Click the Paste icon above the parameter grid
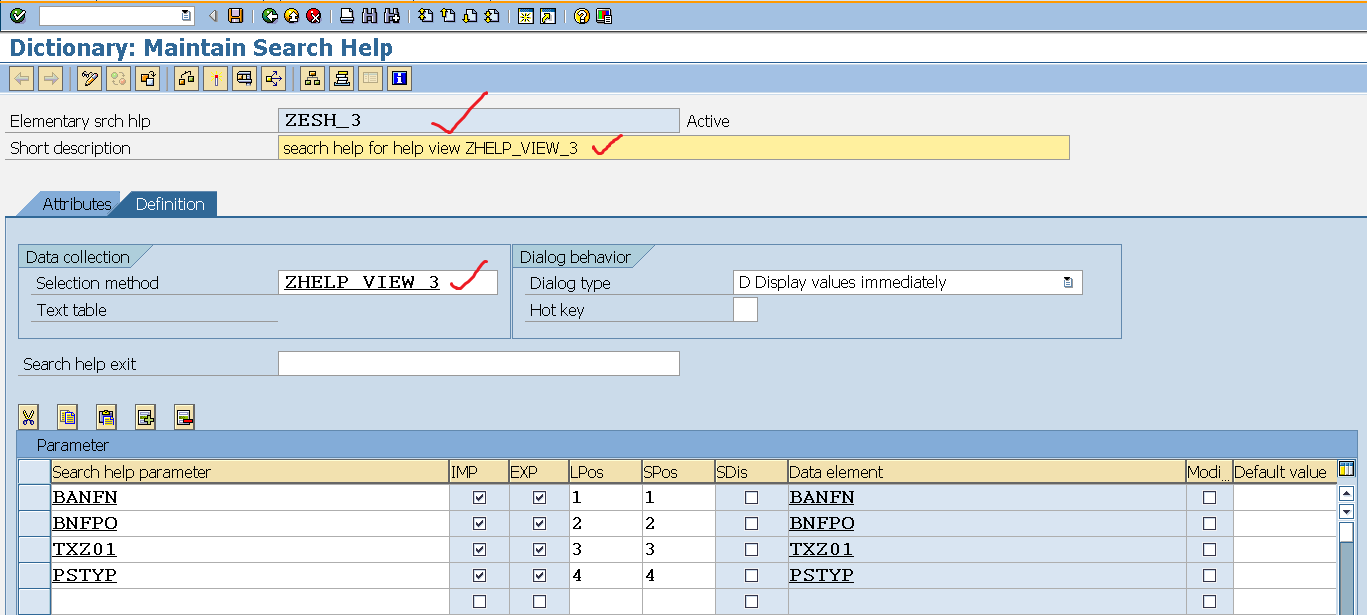 [x=105, y=417]
